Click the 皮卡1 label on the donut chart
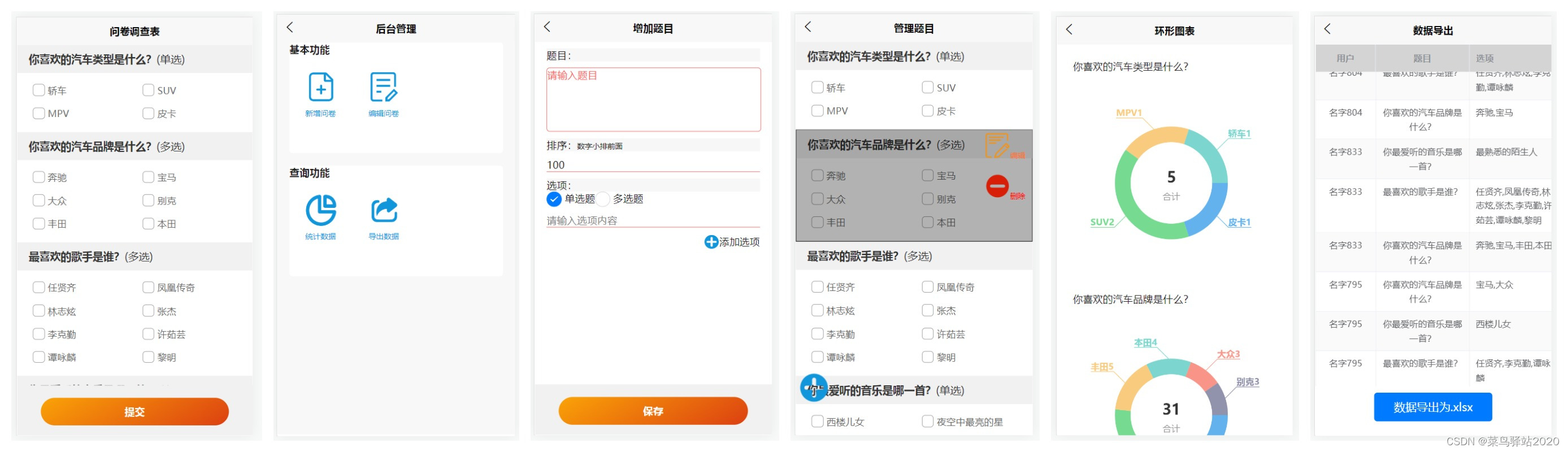1568x452 pixels. point(1239,222)
